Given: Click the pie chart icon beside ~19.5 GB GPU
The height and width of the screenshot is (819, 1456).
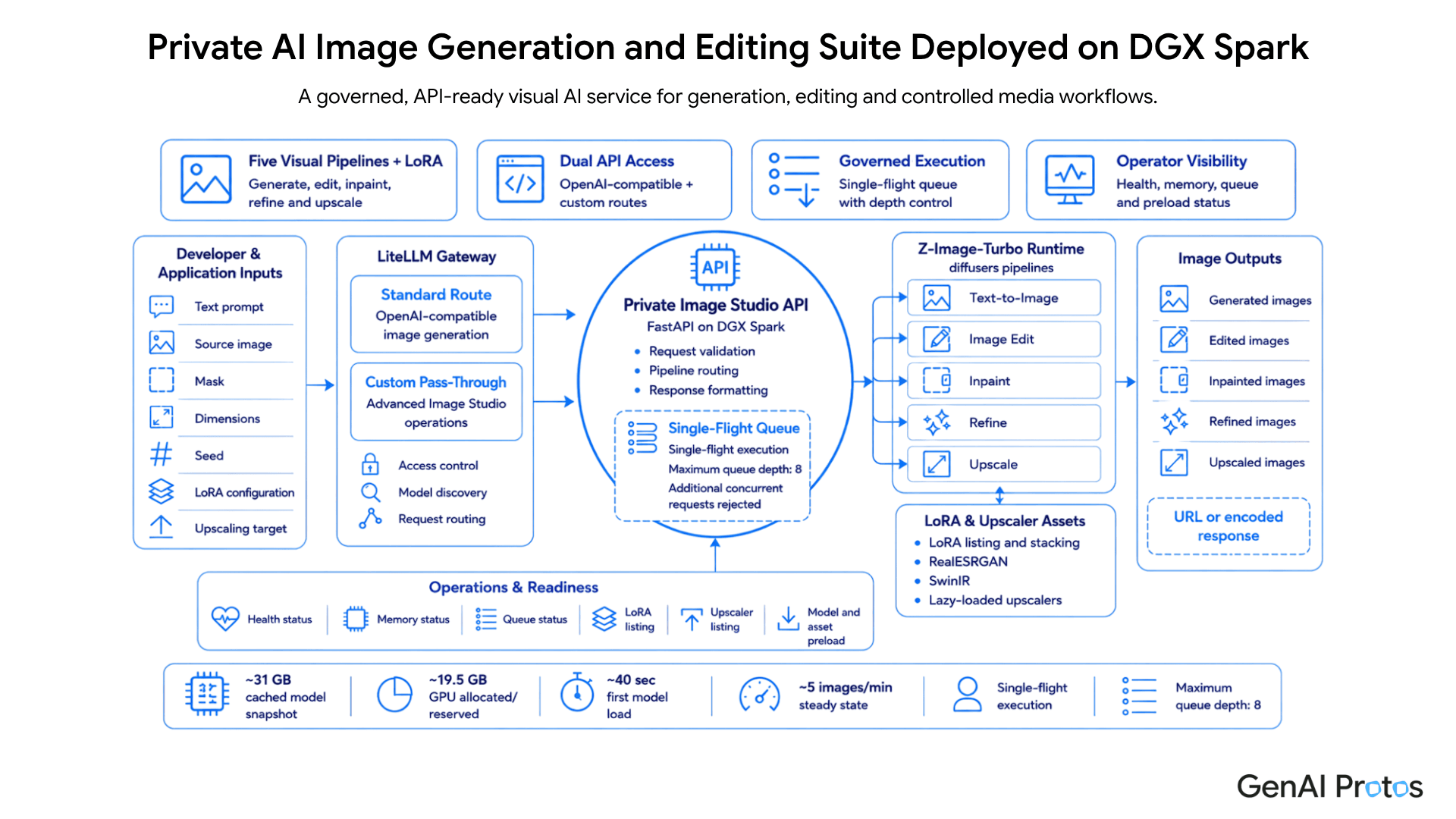Looking at the screenshot, I should coord(394,694).
